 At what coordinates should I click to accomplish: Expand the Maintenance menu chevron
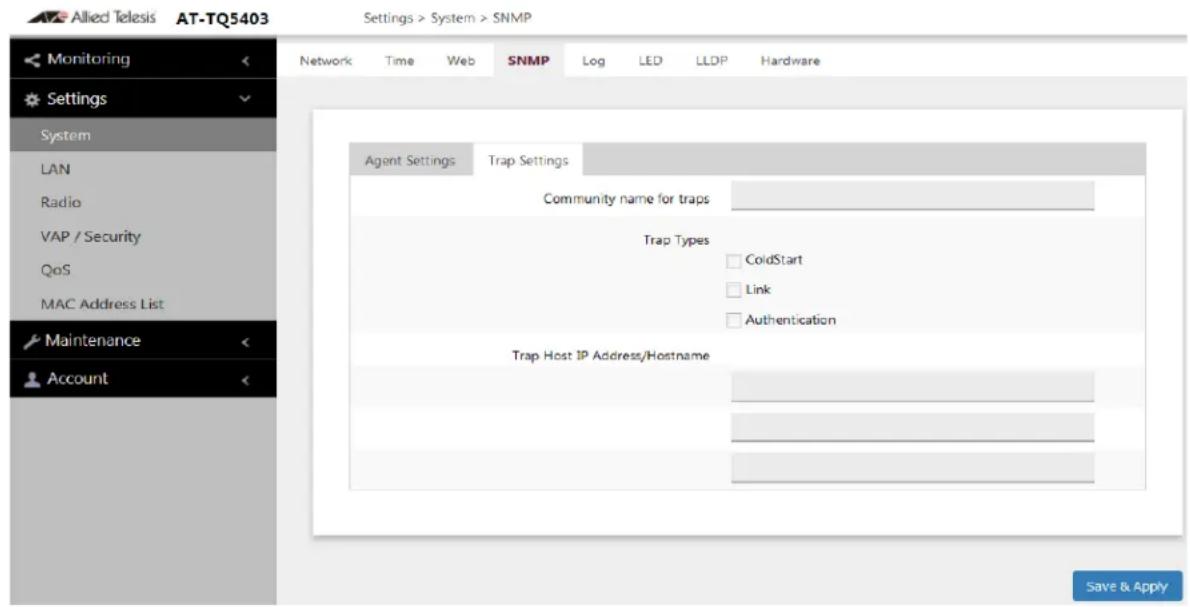[x=244, y=342]
